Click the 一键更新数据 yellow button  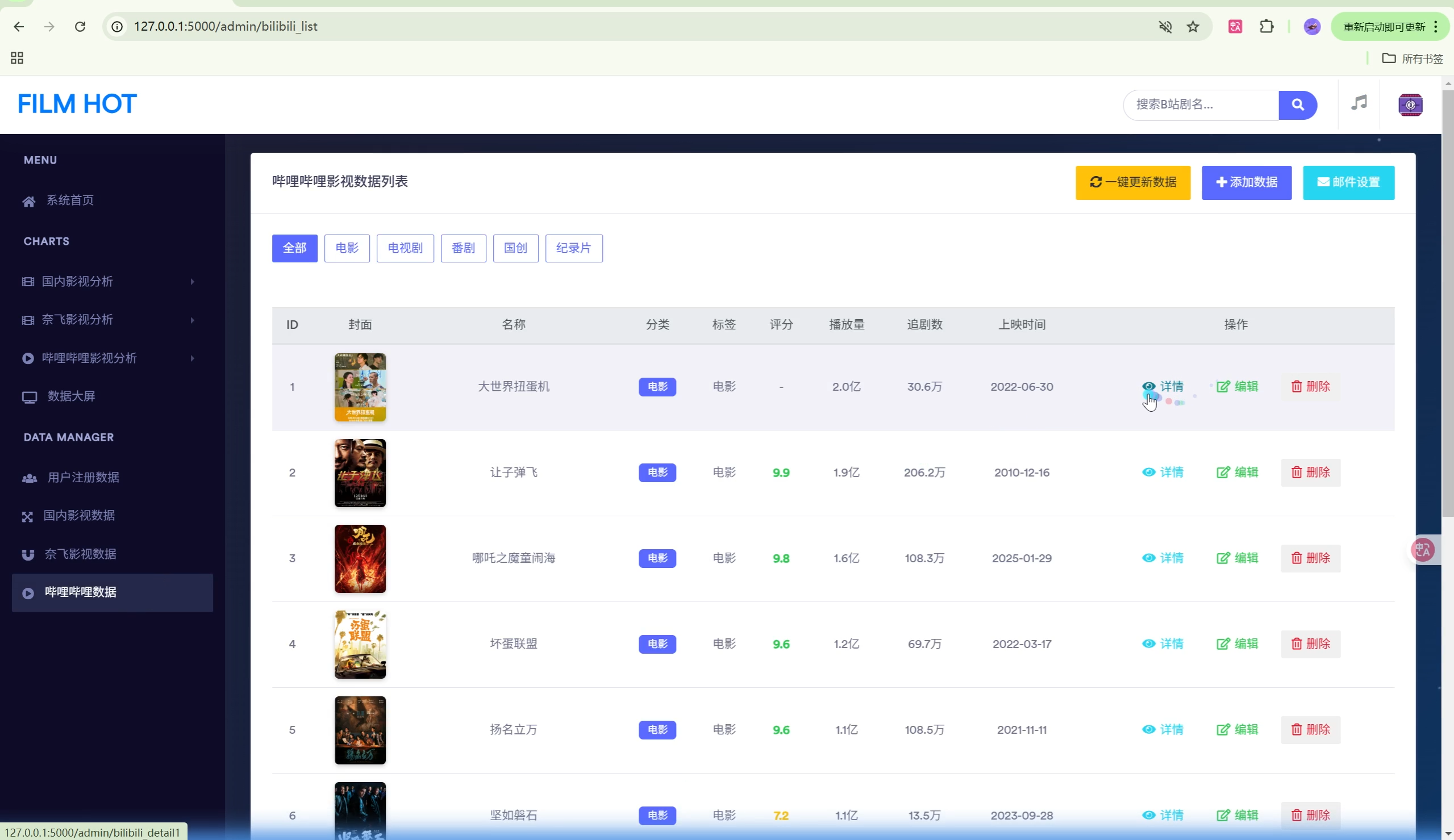coord(1132,182)
